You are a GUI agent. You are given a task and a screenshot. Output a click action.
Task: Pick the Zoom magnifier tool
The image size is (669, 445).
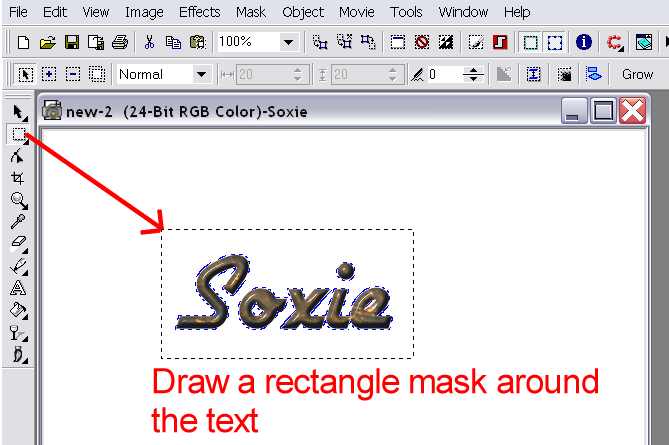click(18, 200)
